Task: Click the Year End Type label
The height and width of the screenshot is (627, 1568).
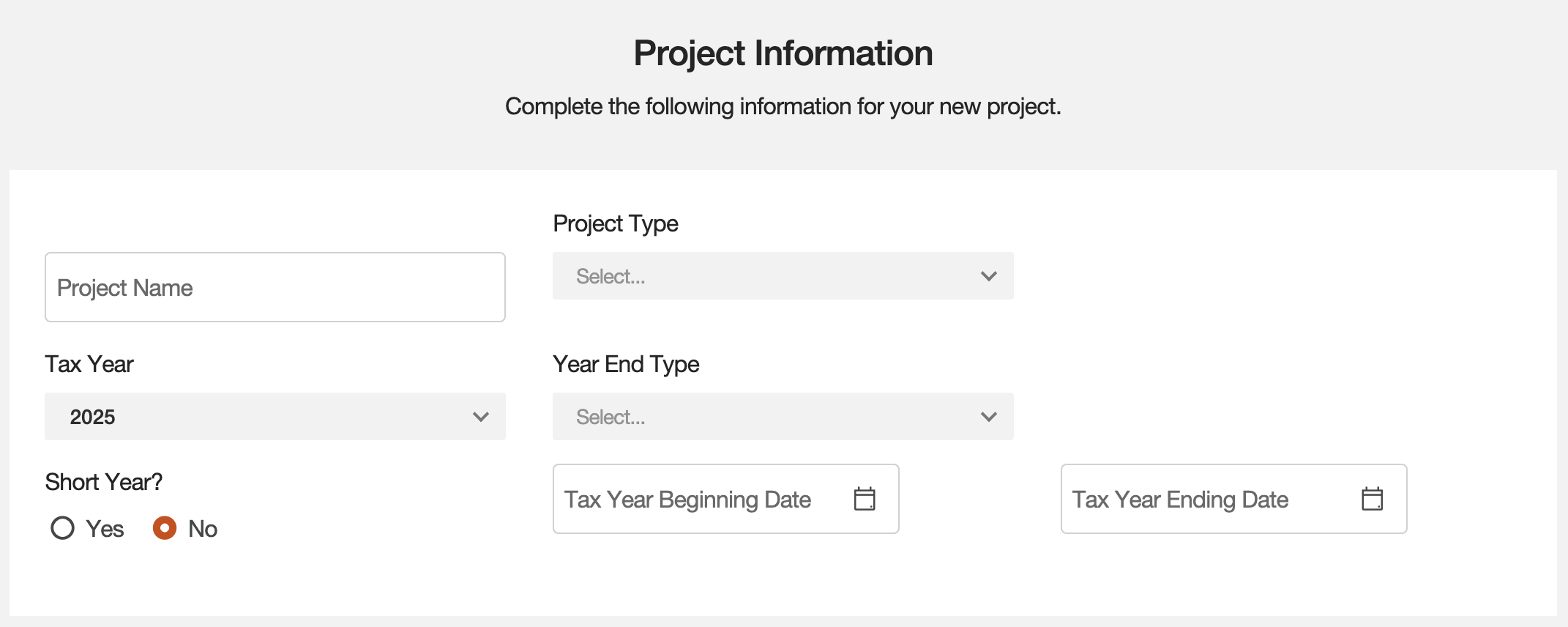Action: click(626, 363)
